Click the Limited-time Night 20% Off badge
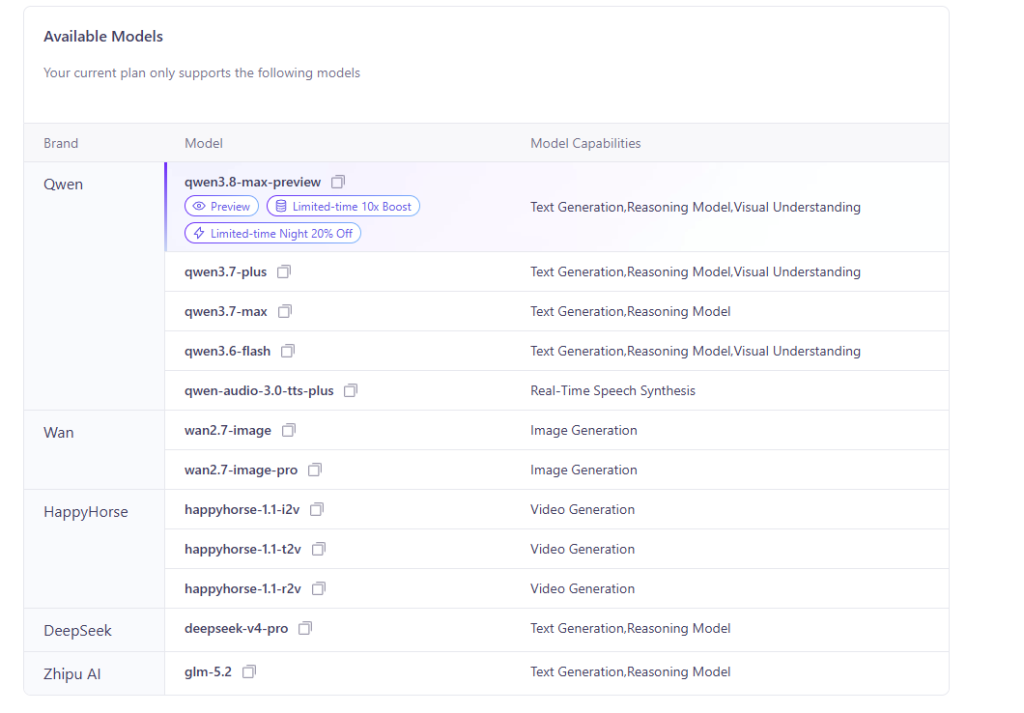The image size is (1024, 713). click(273, 233)
